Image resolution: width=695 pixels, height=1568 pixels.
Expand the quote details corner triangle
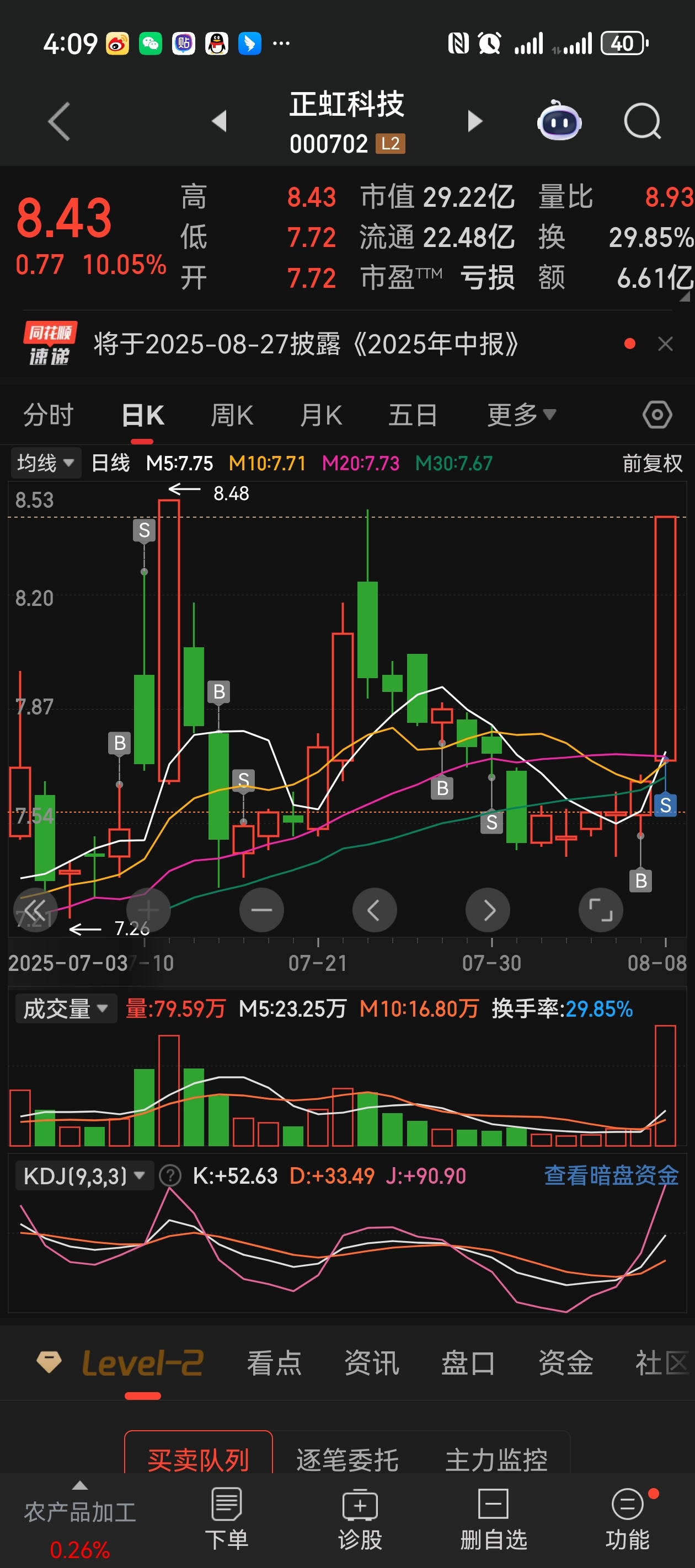pyautogui.click(x=685, y=296)
